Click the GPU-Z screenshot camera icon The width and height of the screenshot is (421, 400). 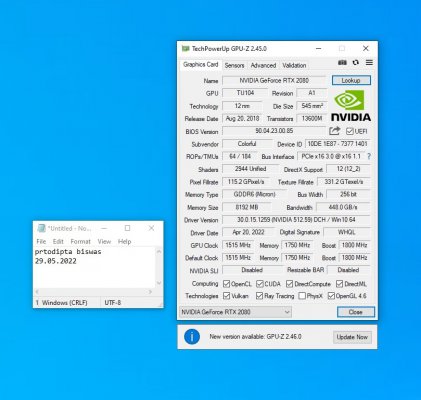342,63
